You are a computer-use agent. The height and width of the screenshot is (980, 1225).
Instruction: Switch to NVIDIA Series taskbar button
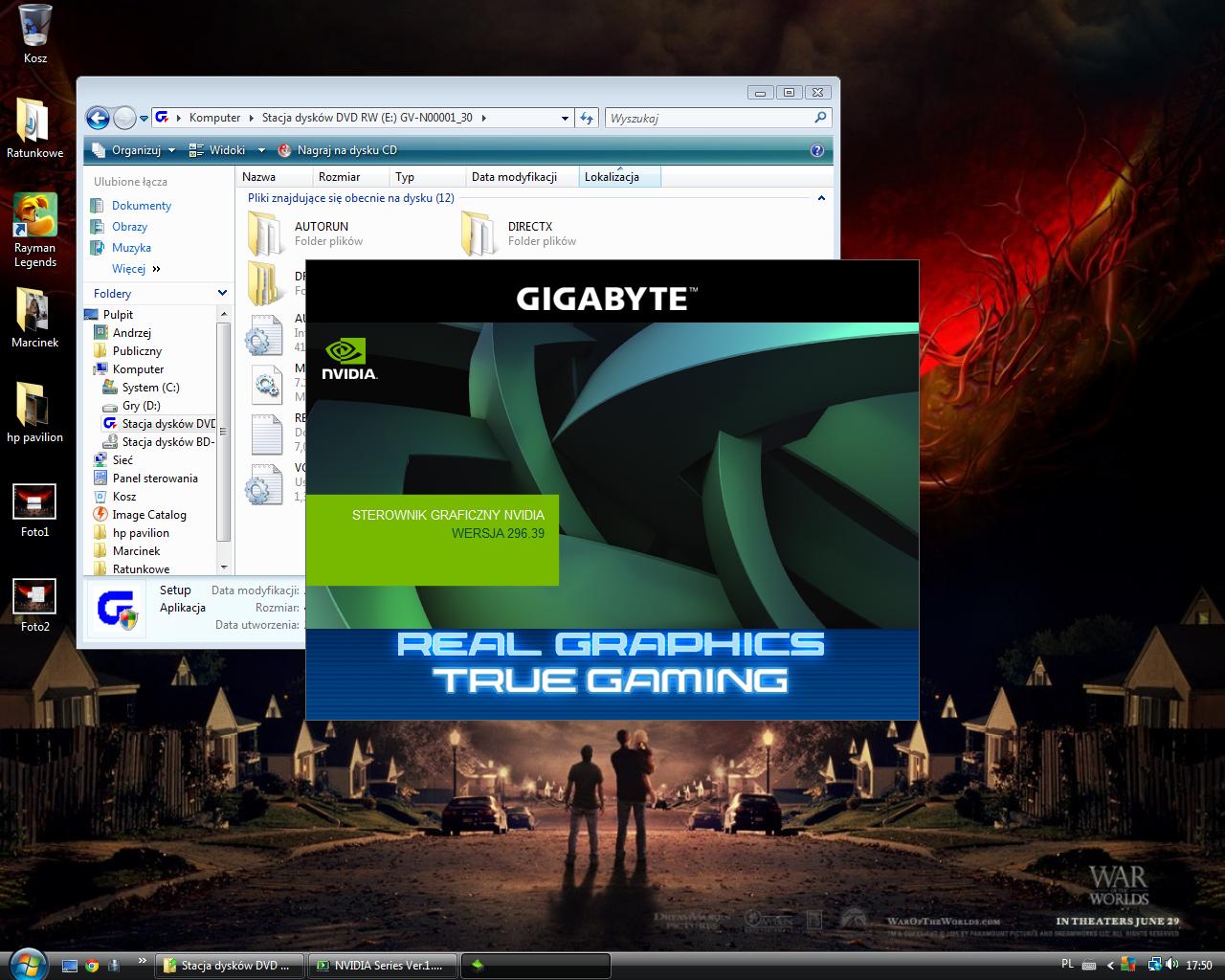point(384,966)
